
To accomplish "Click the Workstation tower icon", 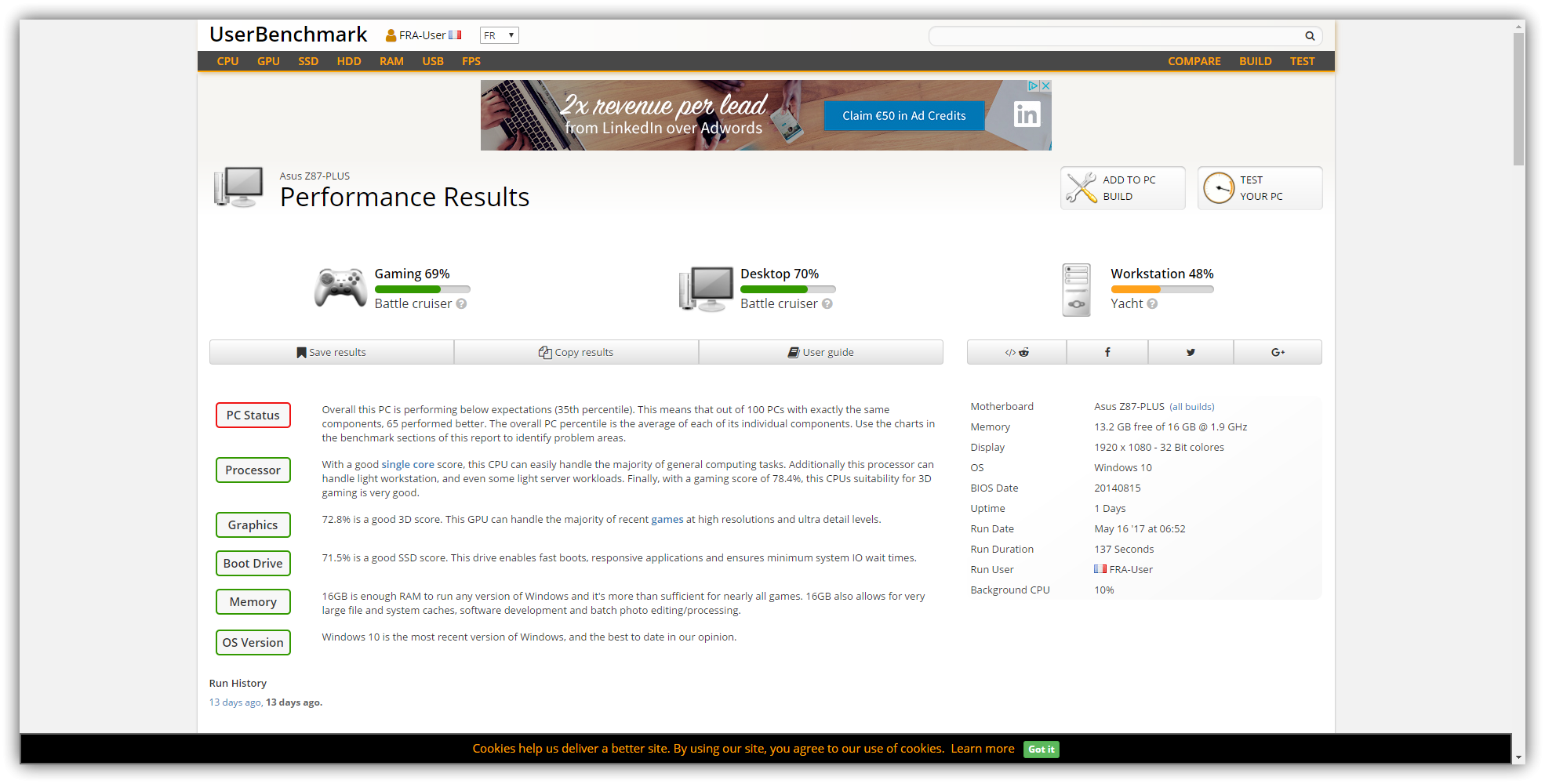I will [1076, 289].
